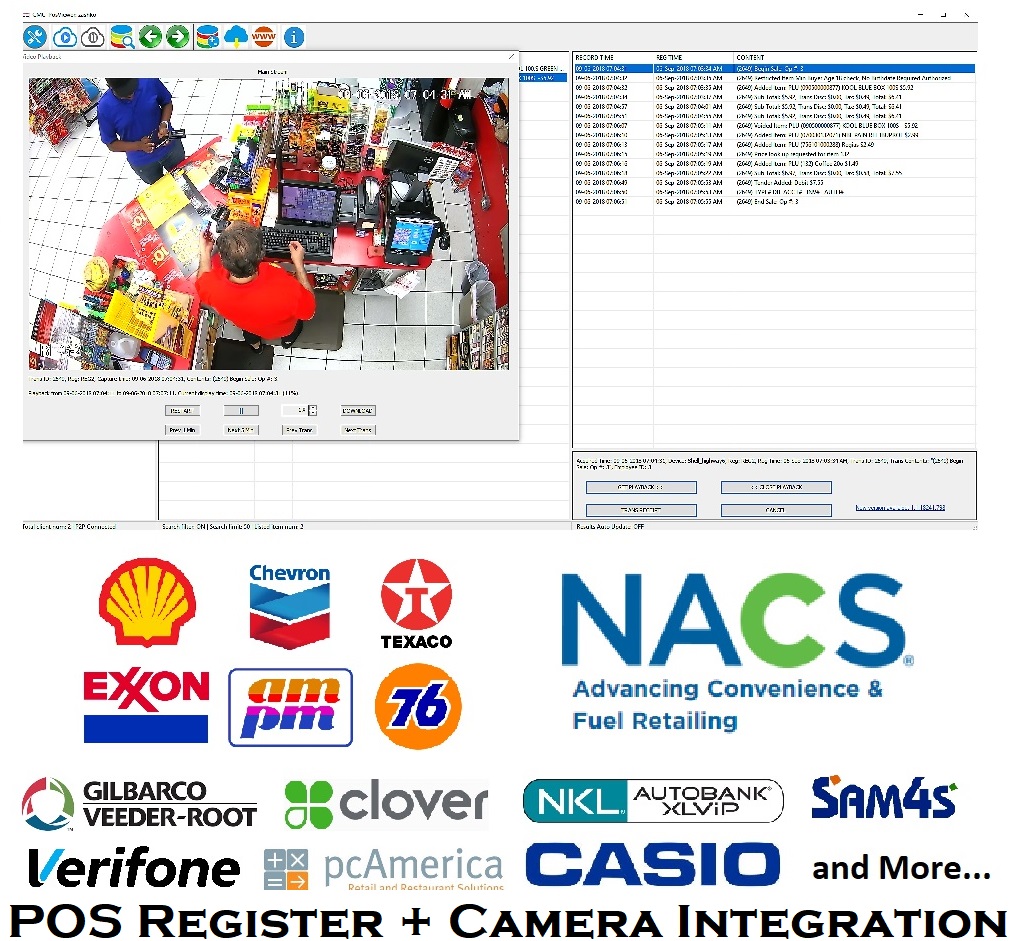This screenshot has width=1019, height=941.
Task: Pause the video with the pause button
Action: 241,411
